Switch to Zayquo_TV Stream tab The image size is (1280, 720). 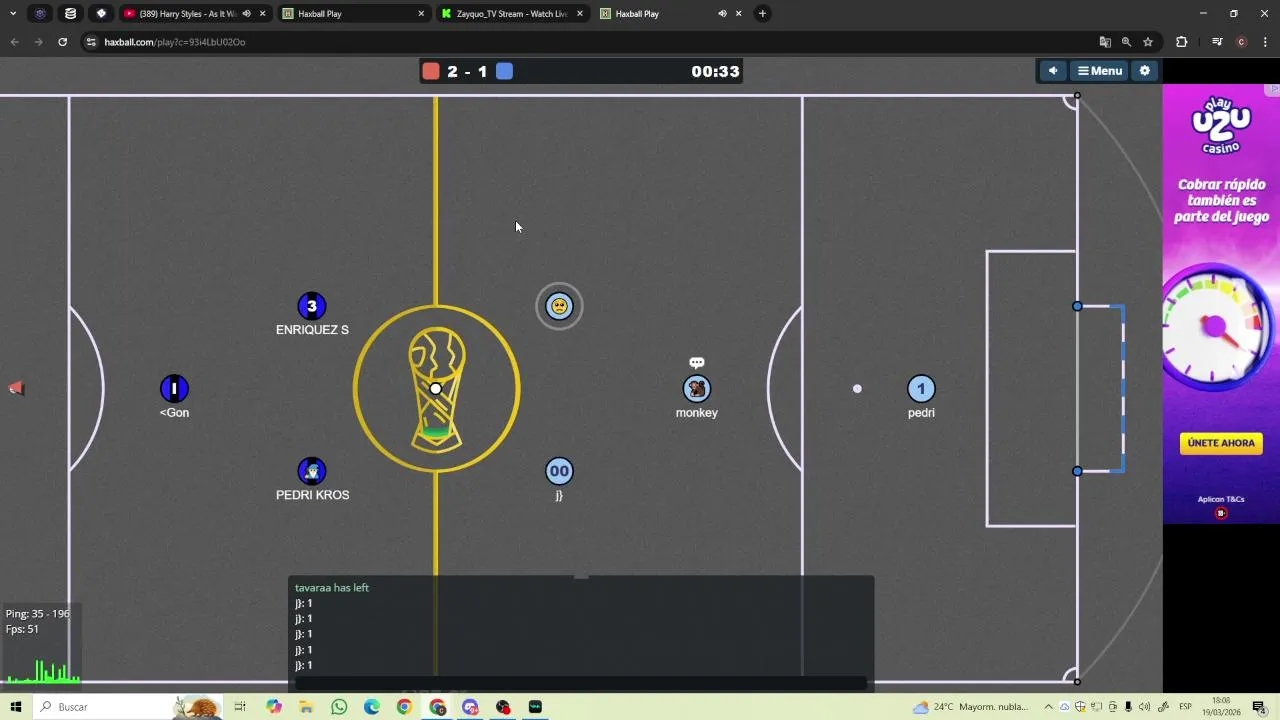tap(510, 14)
